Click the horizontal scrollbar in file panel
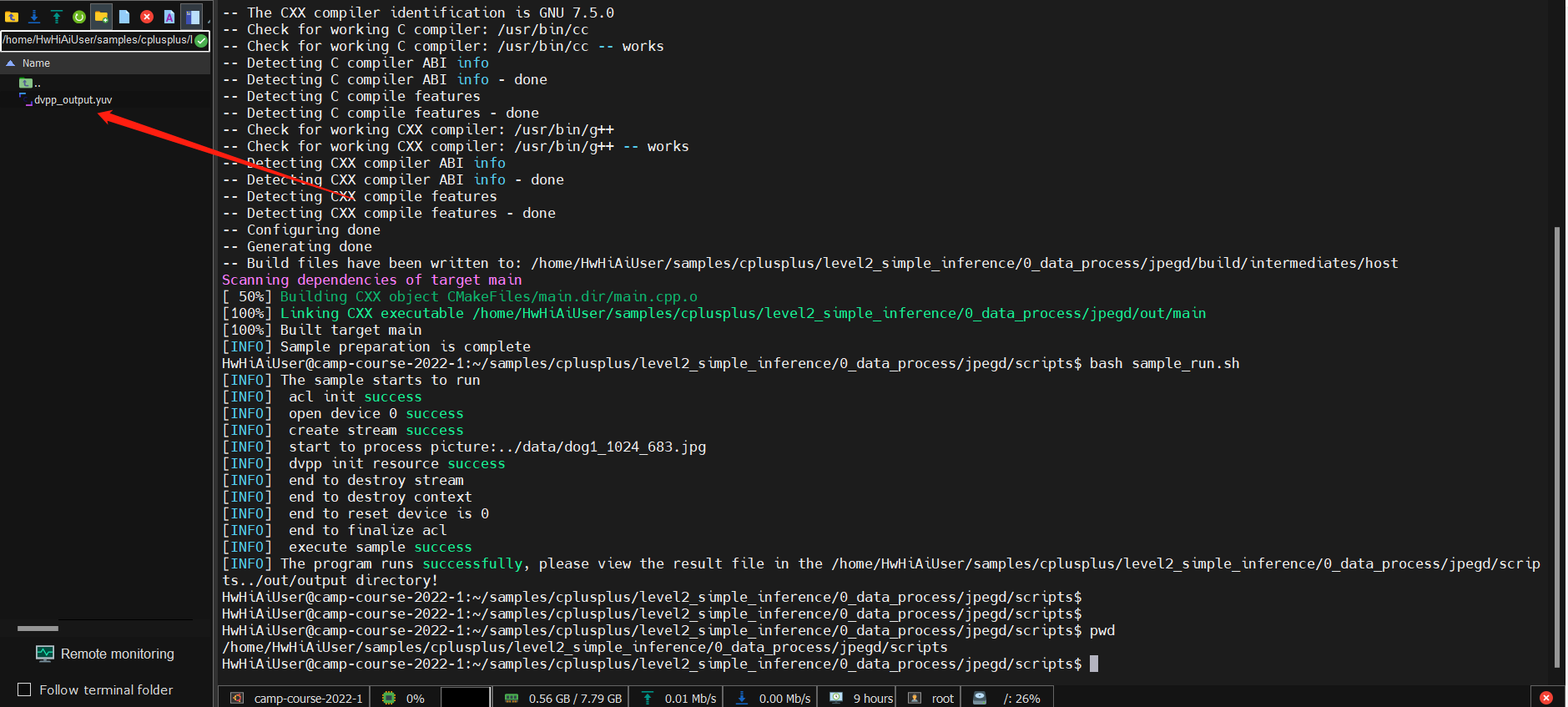 pos(38,629)
